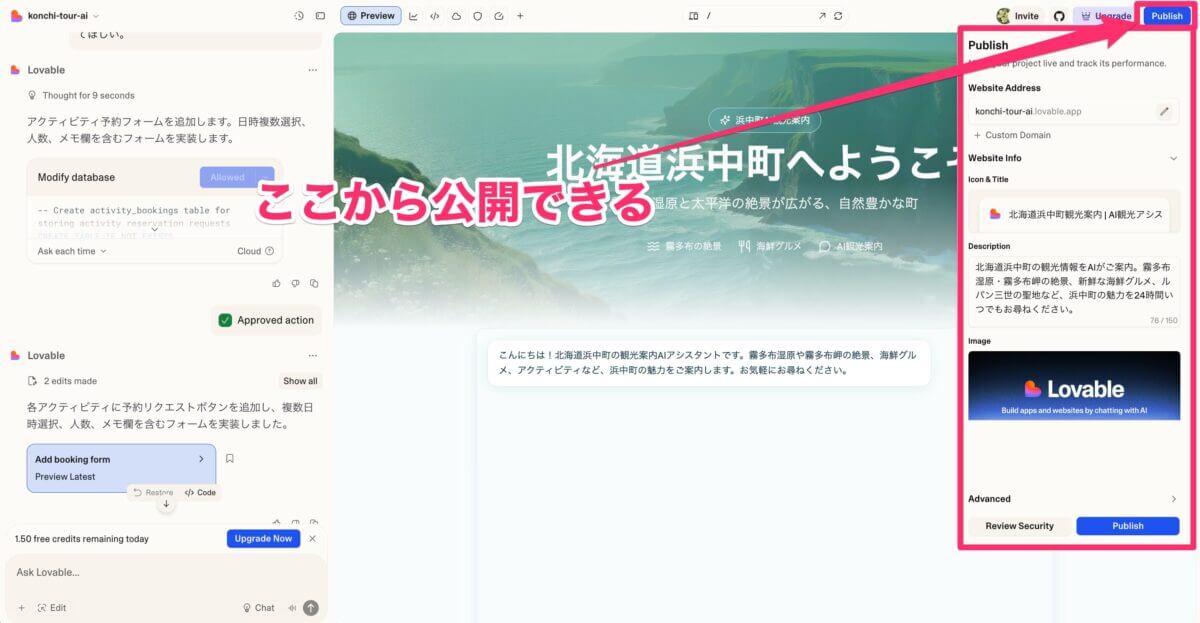Open the code view icon in the toolbar
The height and width of the screenshot is (623, 1200).
[435, 16]
